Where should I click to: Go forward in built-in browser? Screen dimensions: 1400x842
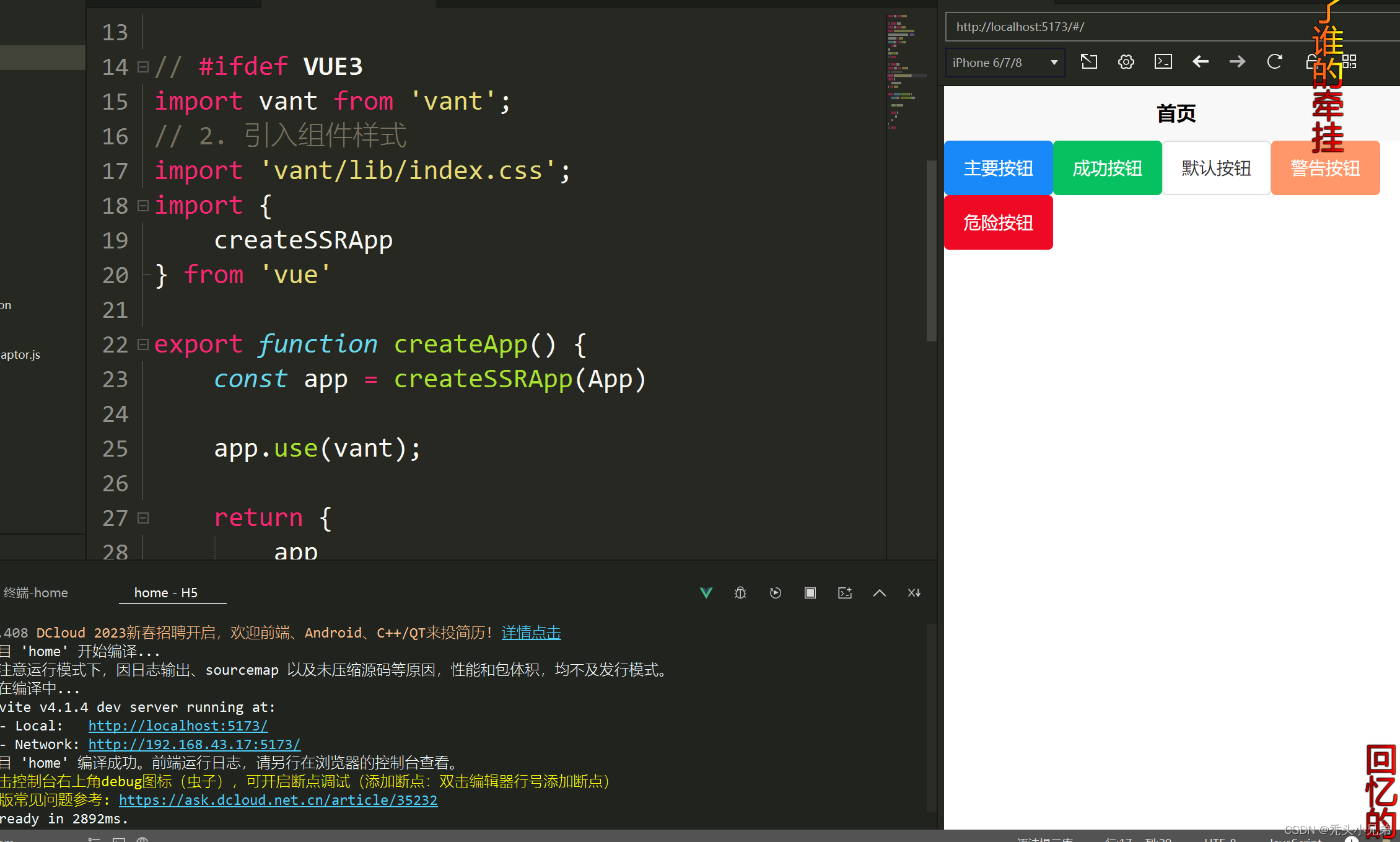[x=1237, y=62]
